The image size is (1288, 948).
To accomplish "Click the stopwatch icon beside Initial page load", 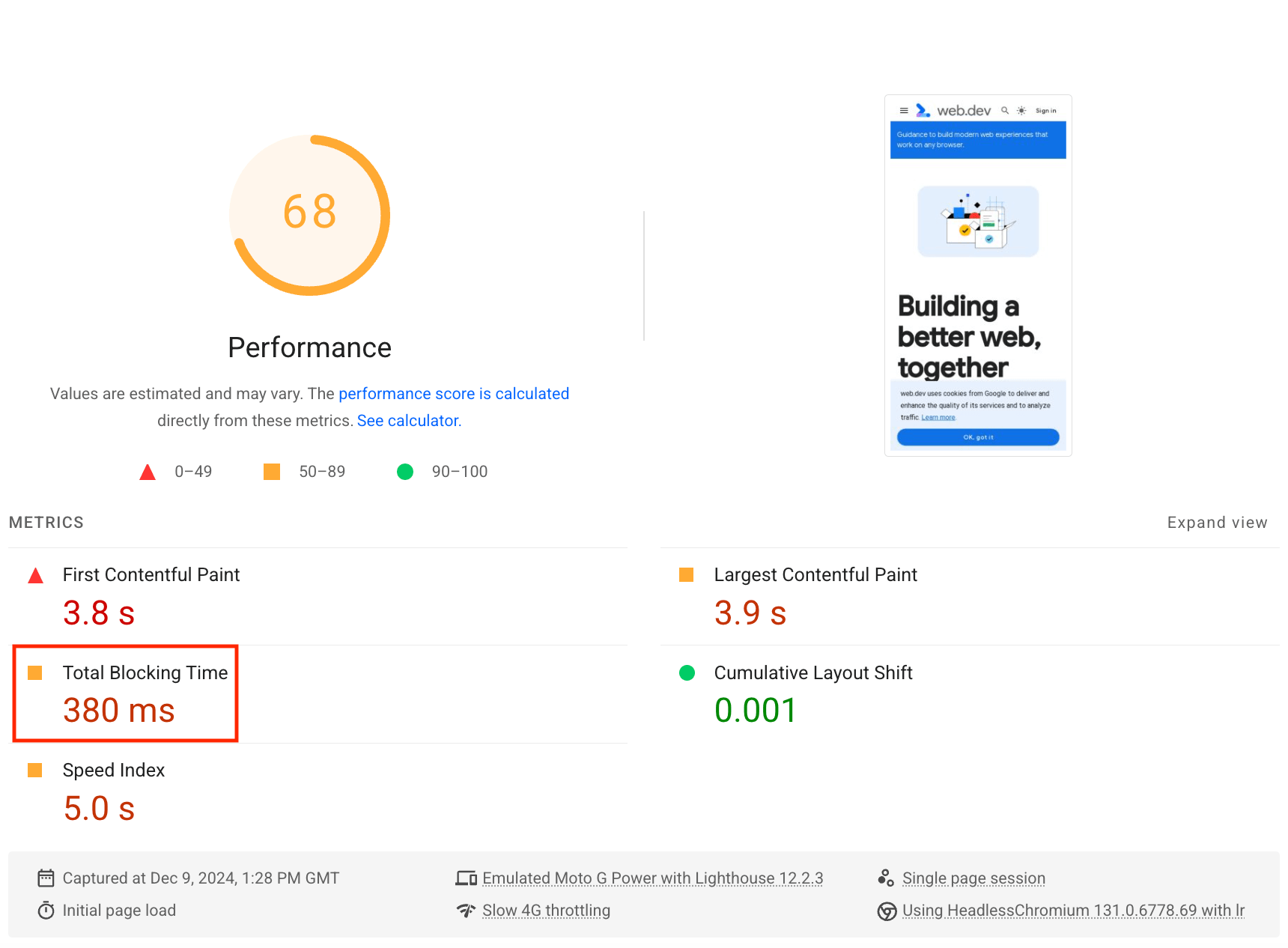I will coord(46,910).
